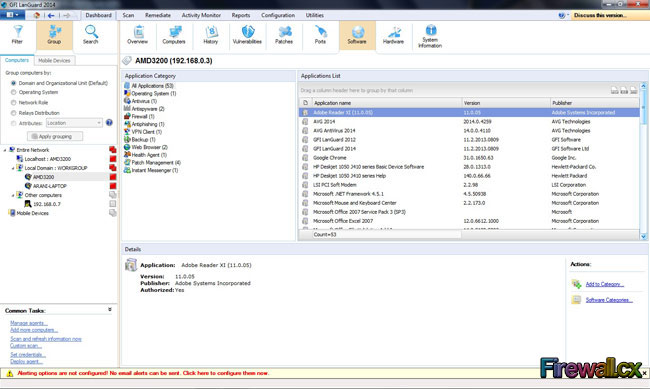Click the Apply grouping button
This screenshot has height=389, width=650.
pyautogui.click(x=55, y=136)
